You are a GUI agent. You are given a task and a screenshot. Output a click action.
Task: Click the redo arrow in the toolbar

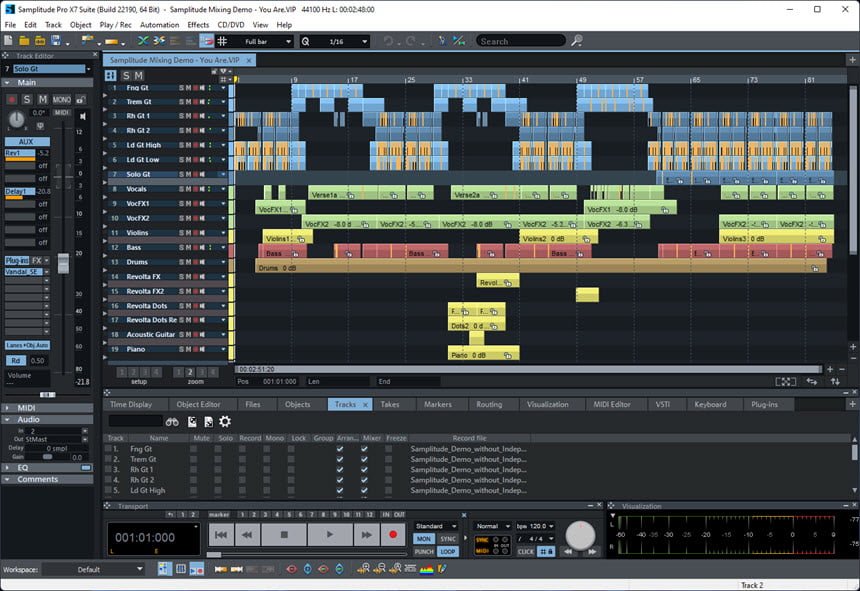(x=410, y=41)
